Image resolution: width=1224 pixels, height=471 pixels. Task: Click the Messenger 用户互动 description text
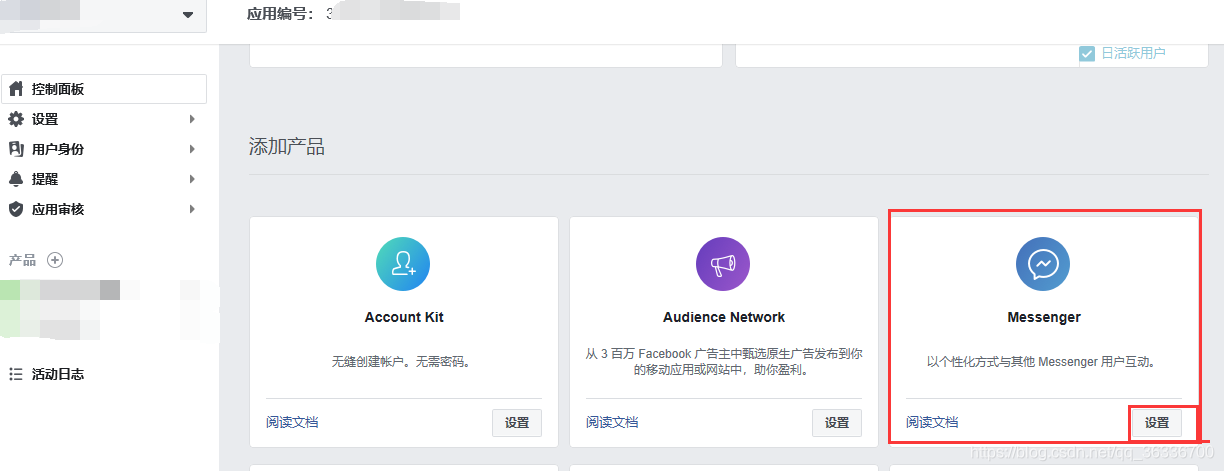tap(1043, 361)
